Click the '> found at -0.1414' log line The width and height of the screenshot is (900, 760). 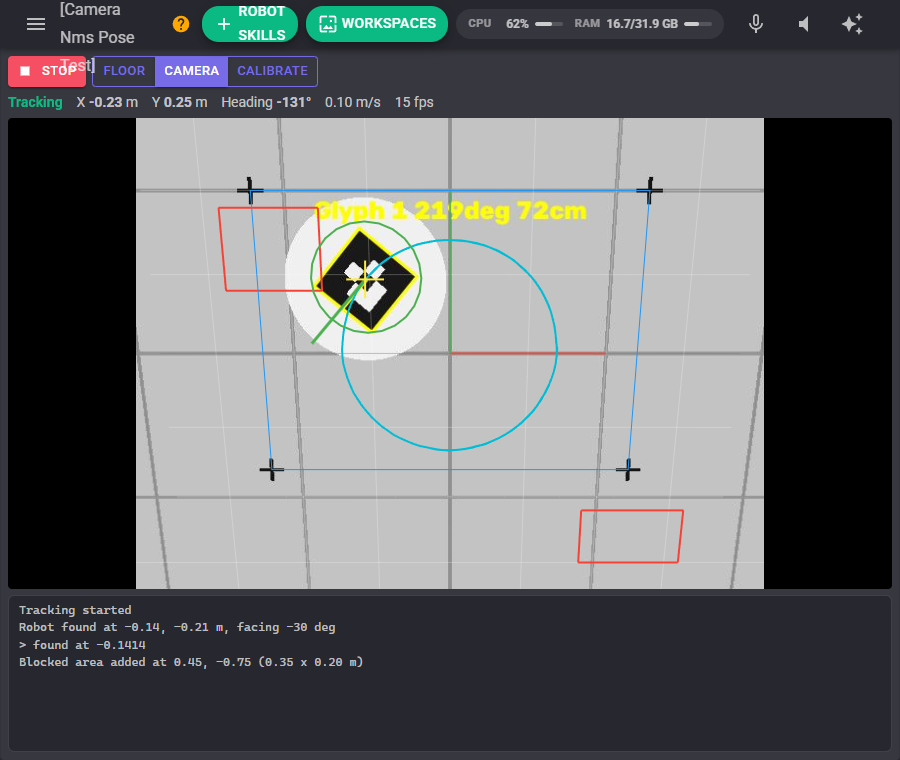82,645
